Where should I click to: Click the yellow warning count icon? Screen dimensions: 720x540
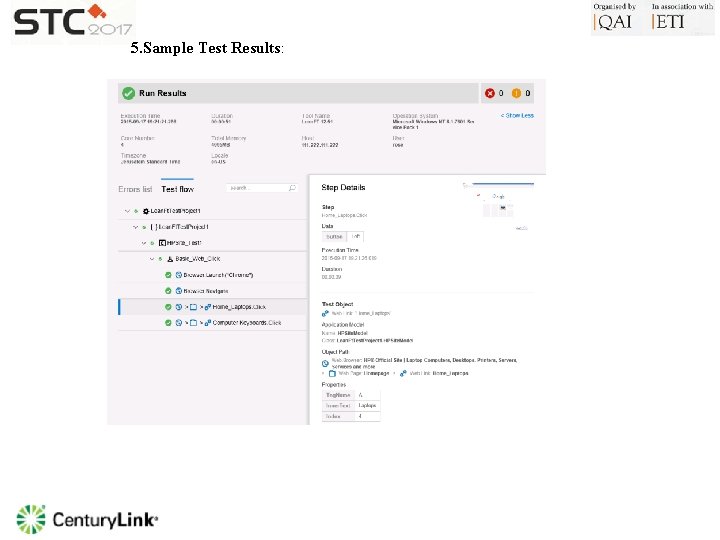(x=517, y=93)
